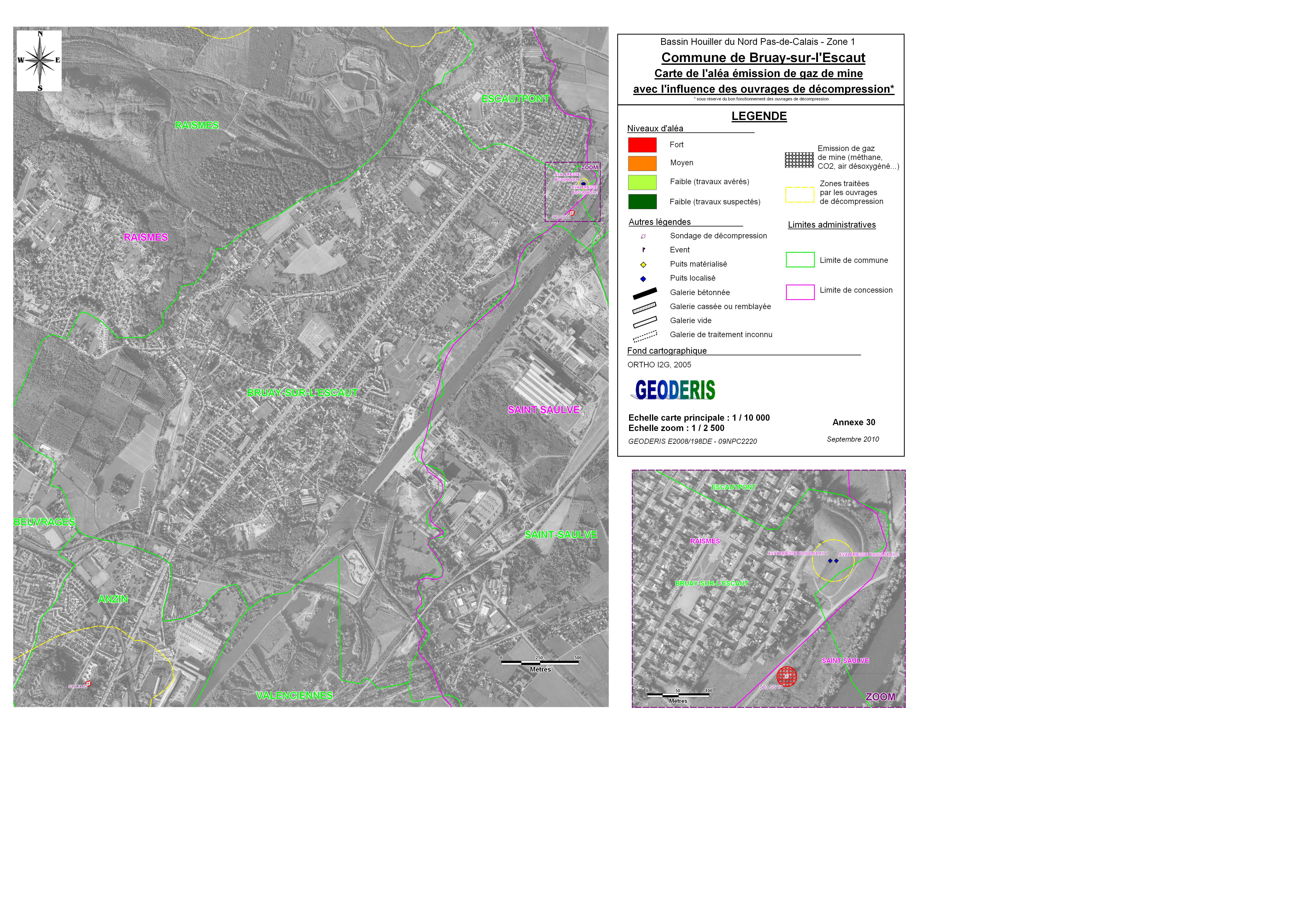The width and height of the screenshot is (1308, 924).
Task: Click the yellow Puits matérialisé diamond
Action: [x=643, y=265]
